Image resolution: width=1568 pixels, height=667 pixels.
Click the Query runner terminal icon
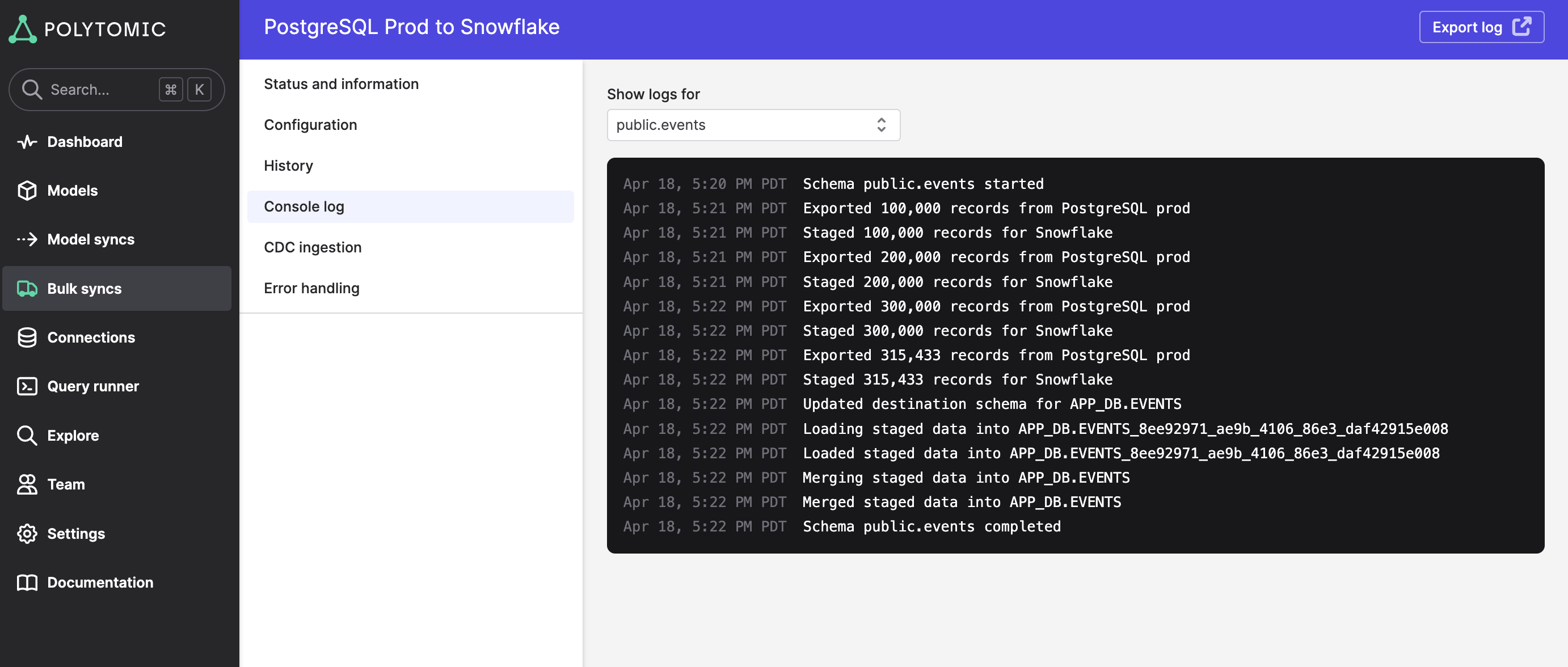pos(27,386)
